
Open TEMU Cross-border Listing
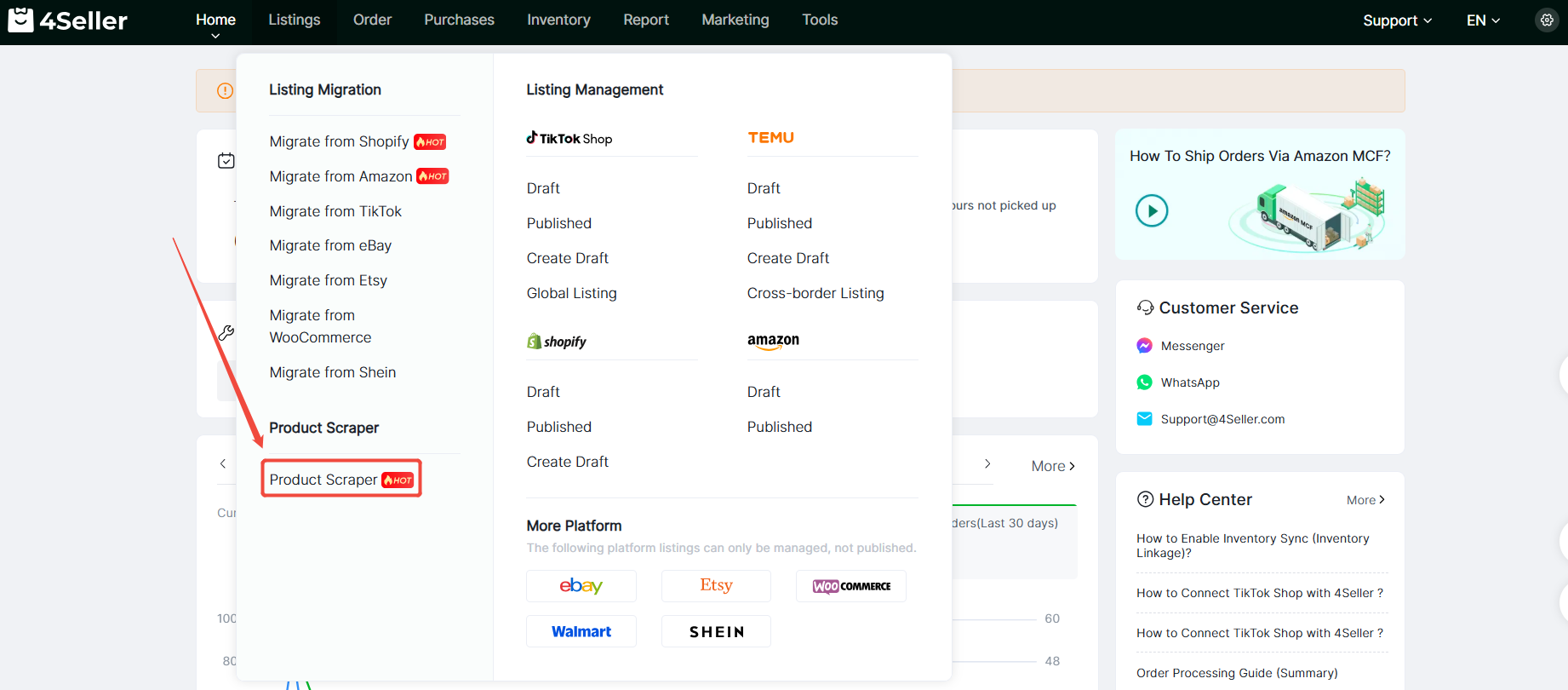(815, 293)
